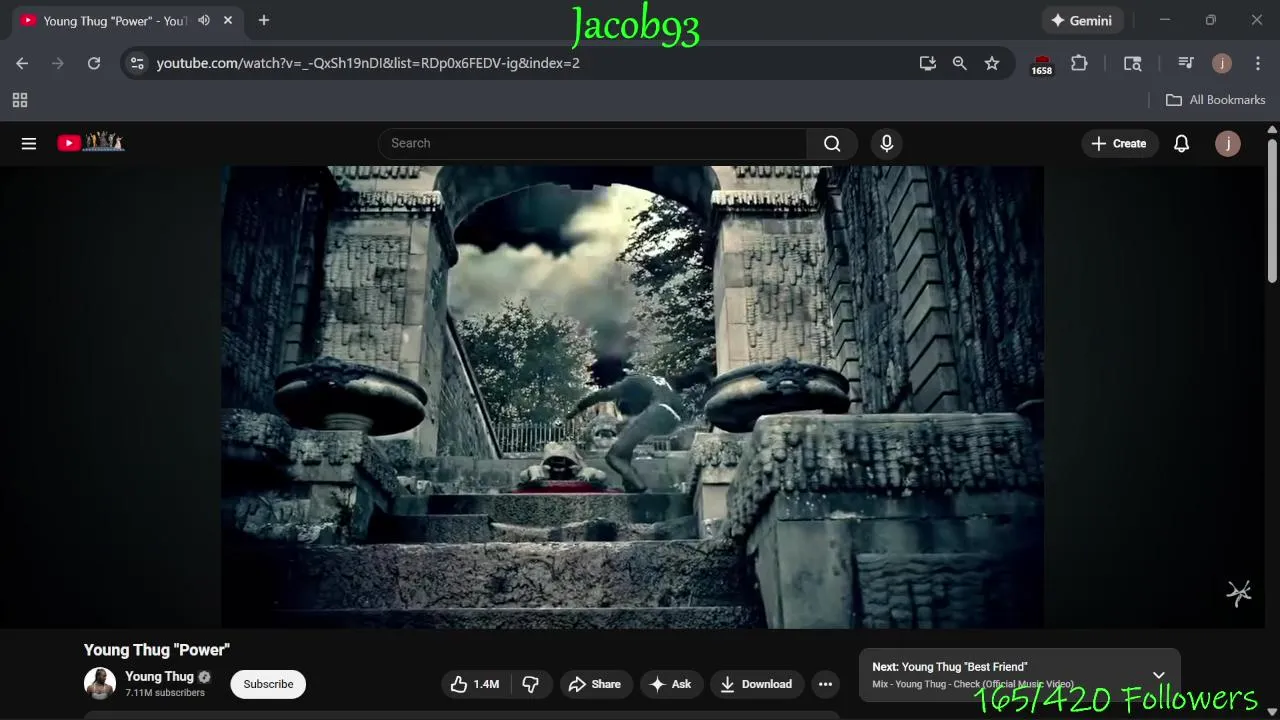Image resolution: width=1280 pixels, height=720 pixels.
Task: Click the address bar URL
Action: coord(368,63)
